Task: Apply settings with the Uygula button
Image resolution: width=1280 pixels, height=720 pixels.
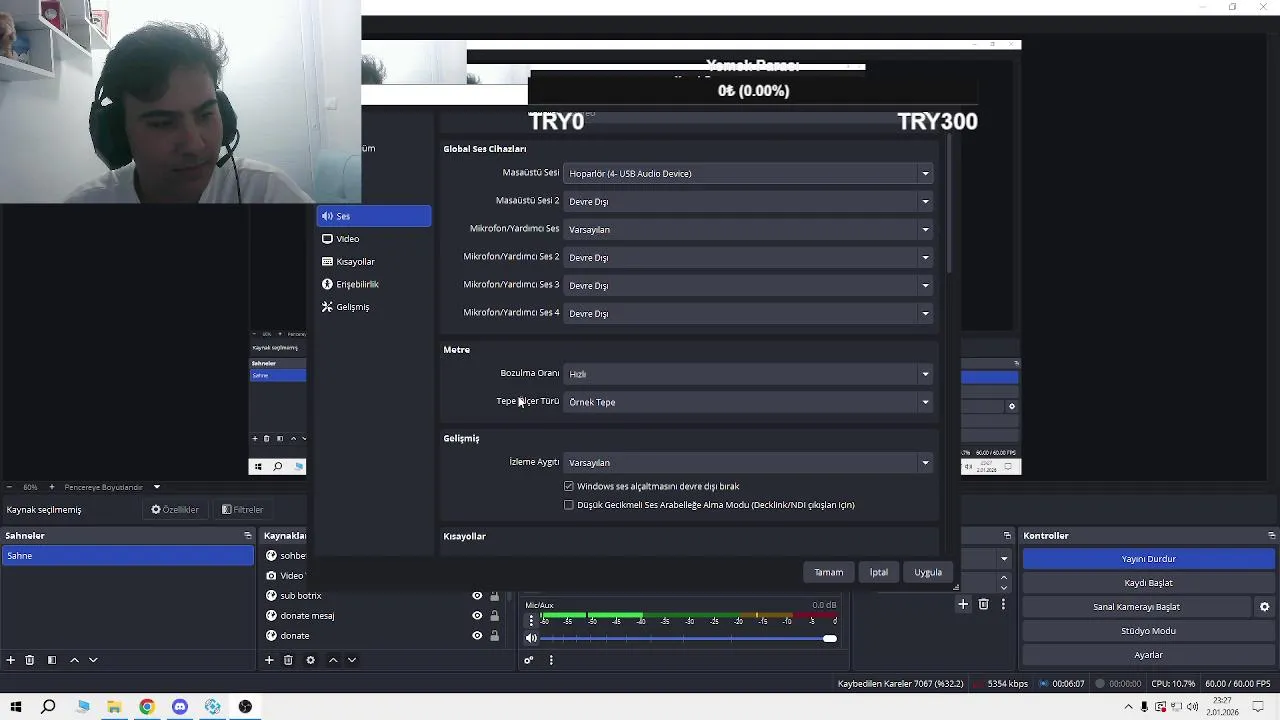Action: coord(928,572)
